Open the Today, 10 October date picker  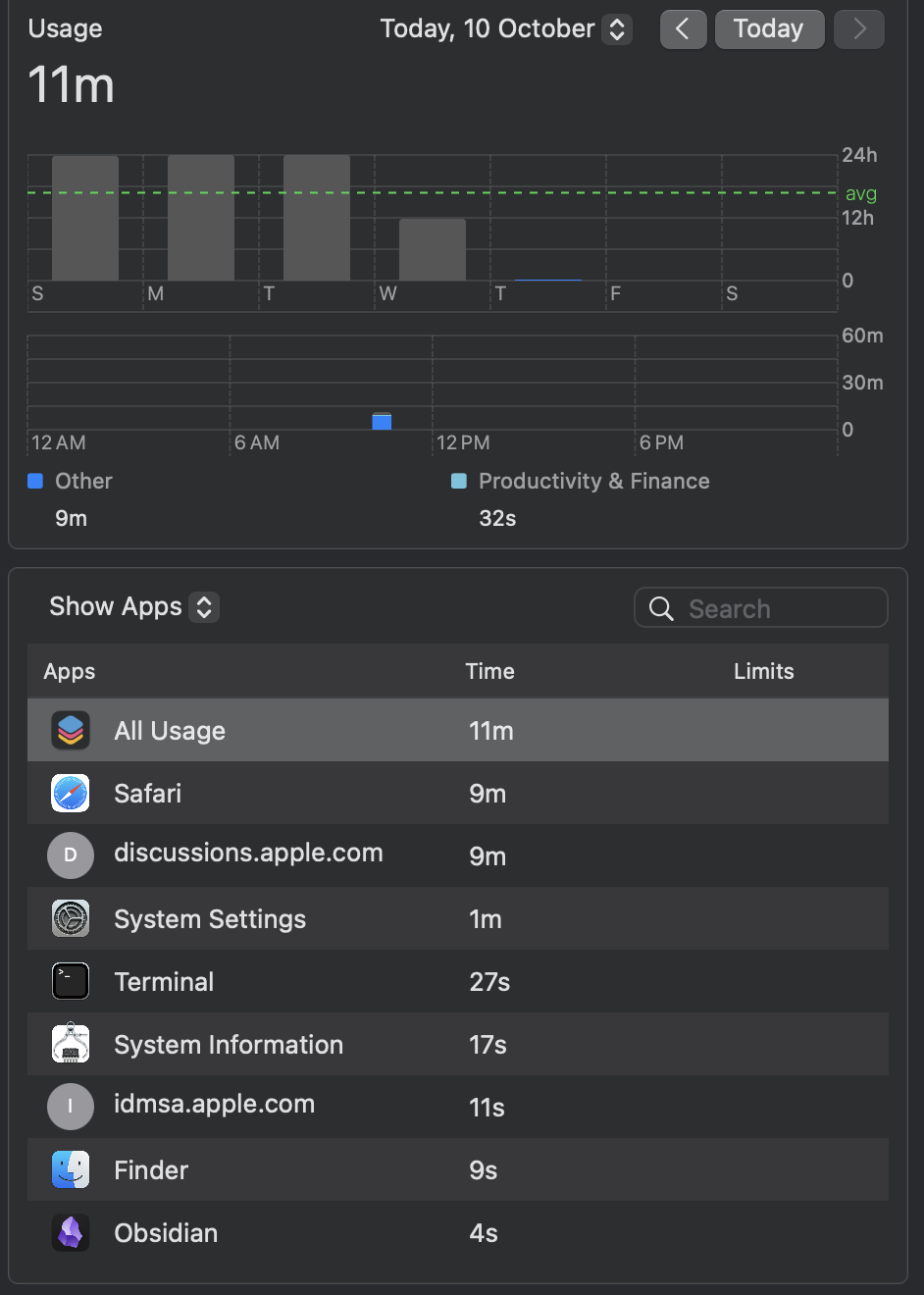click(x=505, y=29)
